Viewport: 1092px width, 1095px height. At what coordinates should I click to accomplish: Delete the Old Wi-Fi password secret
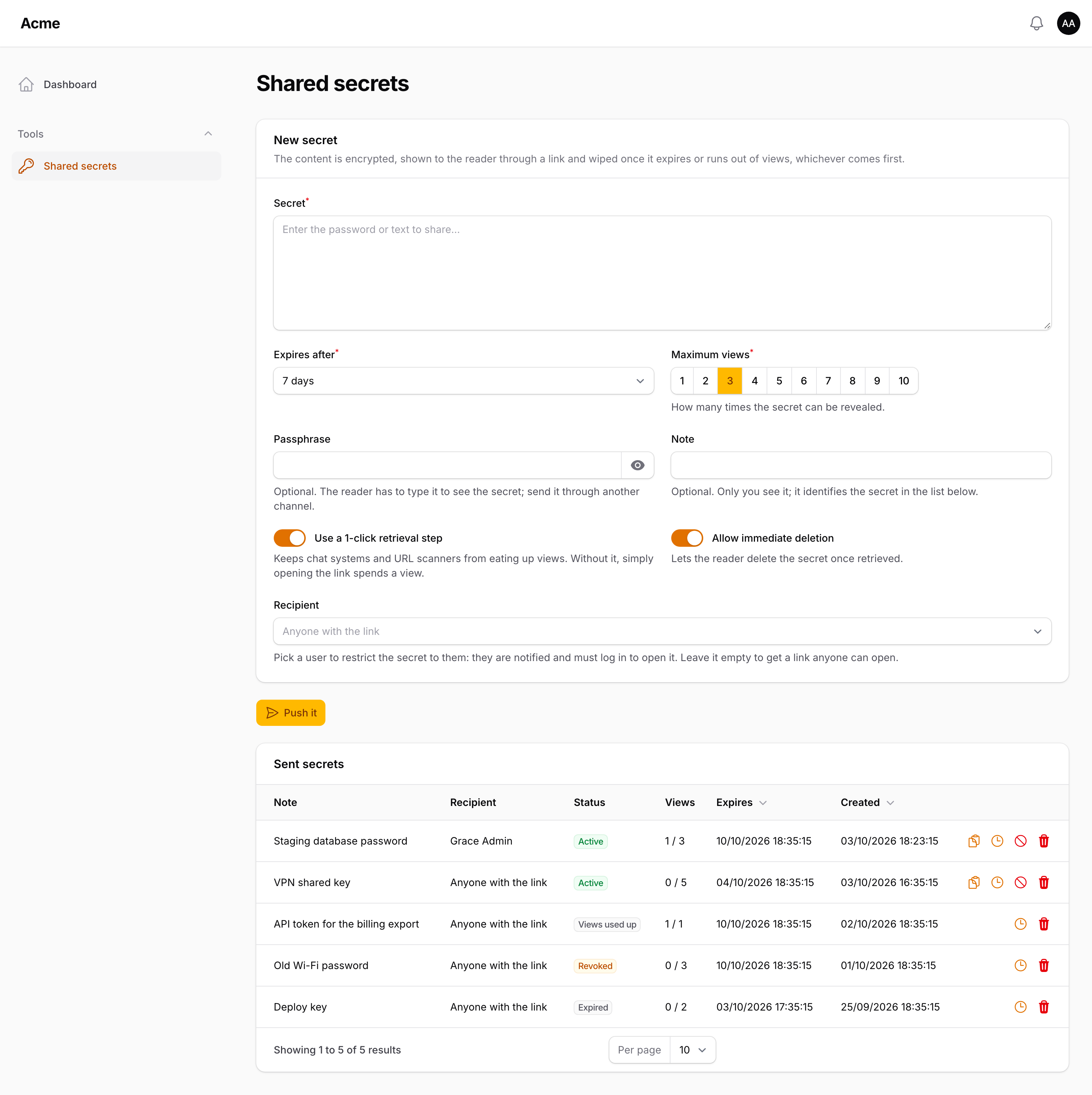pos(1043,965)
